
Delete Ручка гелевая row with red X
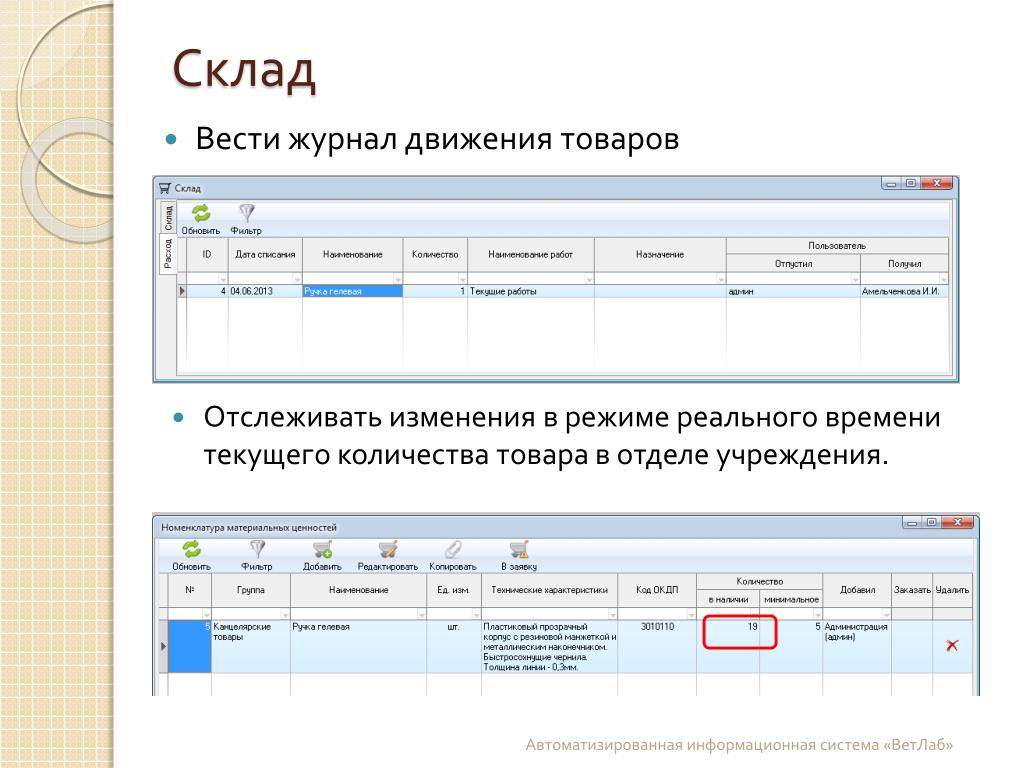[x=952, y=645]
